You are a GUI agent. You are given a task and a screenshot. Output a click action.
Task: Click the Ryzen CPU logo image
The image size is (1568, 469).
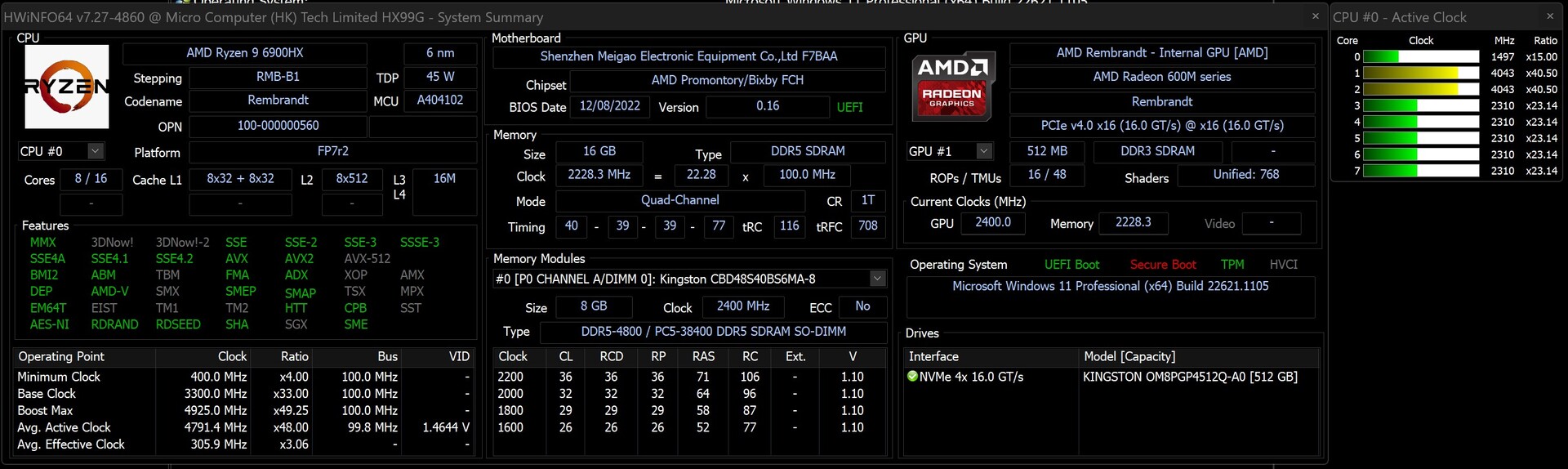pyautogui.click(x=66, y=87)
